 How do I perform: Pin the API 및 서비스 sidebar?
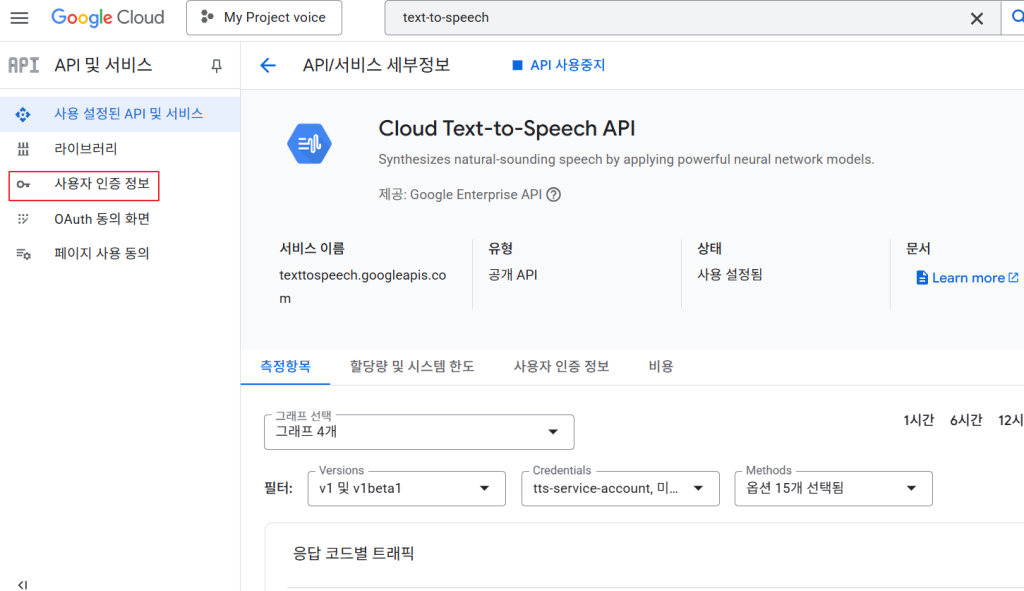[x=216, y=66]
